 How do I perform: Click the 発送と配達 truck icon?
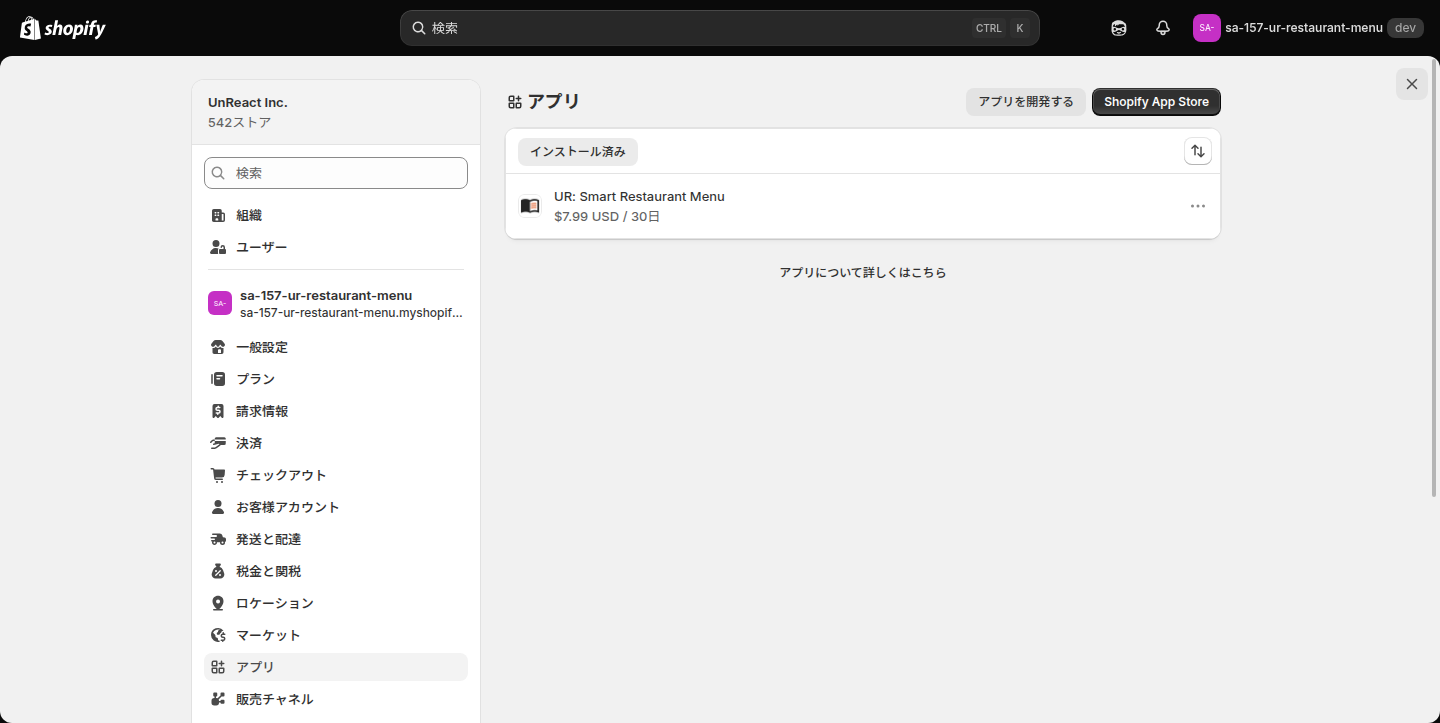(218, 539)
